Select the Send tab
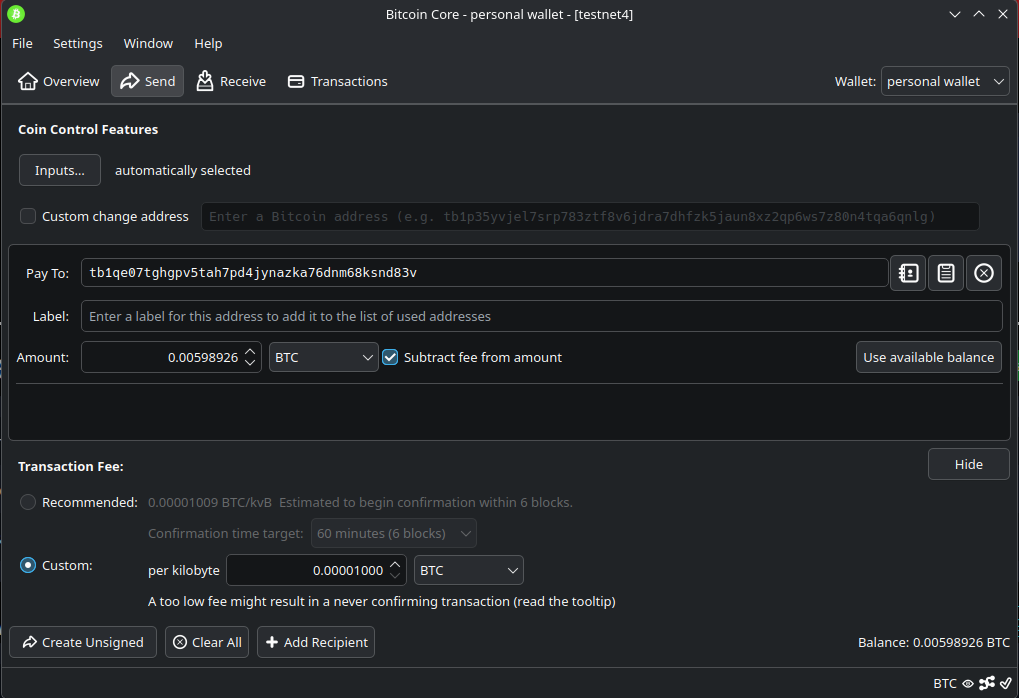1019x698 pixels. (x=148, y=81)
